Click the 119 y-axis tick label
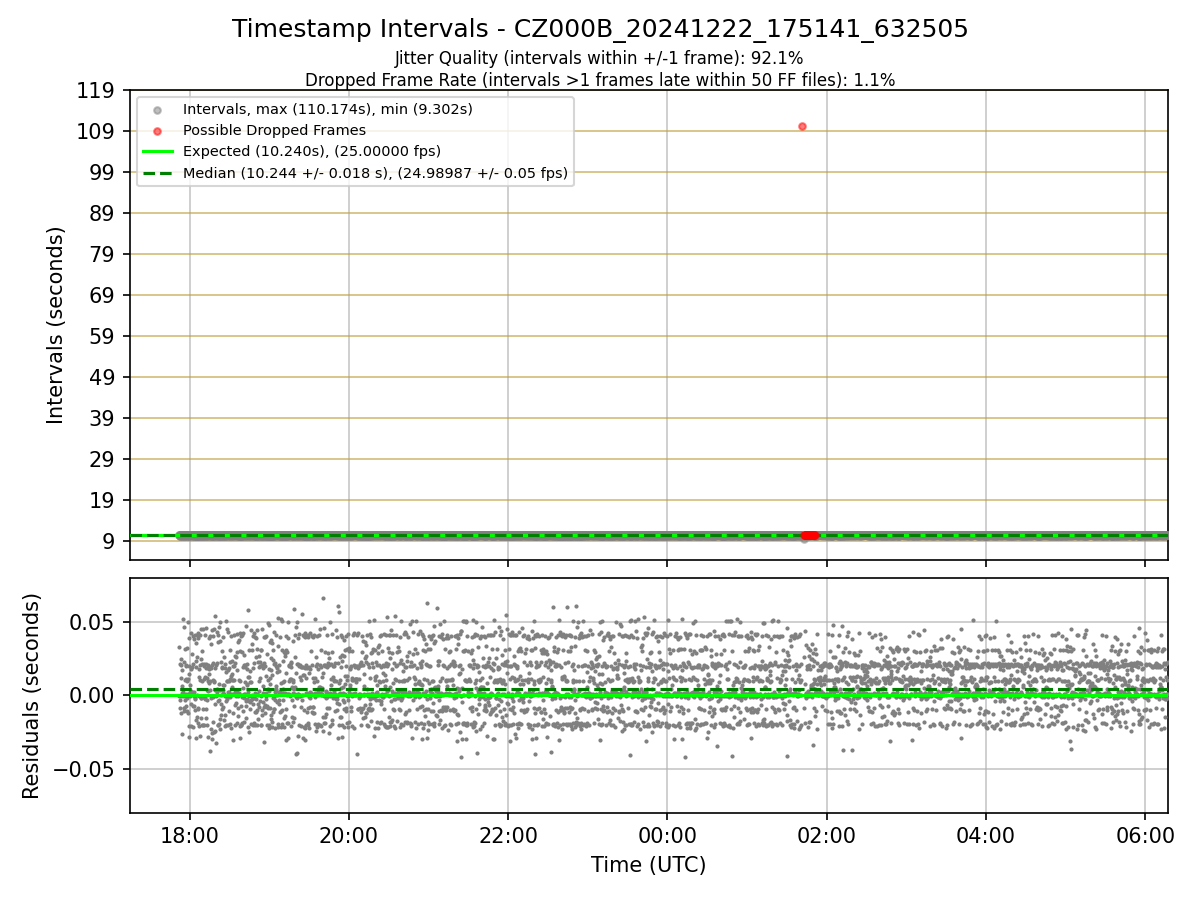Viewport: 1200px width, 900px height. 97,91
